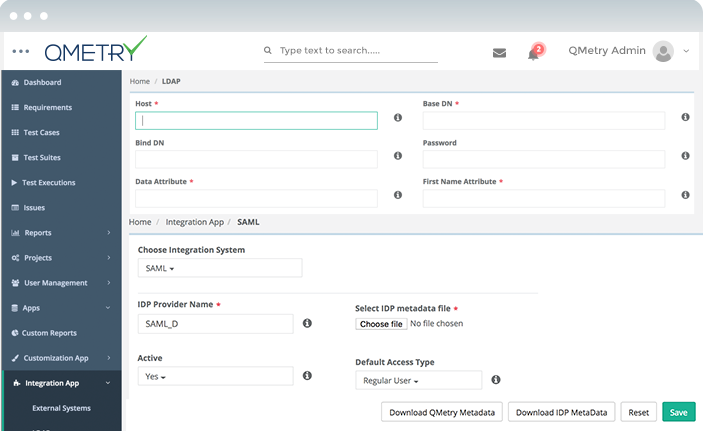Expand the User Management chevron
This screenshot has width=703, height=431.
pyautogui.click(x=108, y=283)
